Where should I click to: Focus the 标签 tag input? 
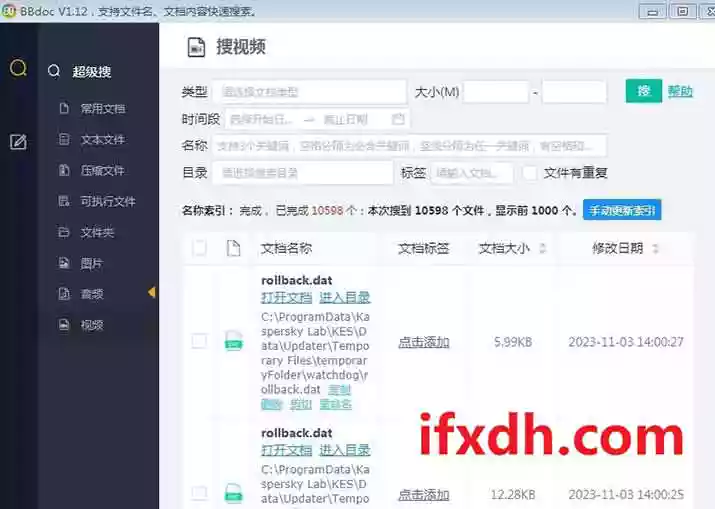pos(471,173)
